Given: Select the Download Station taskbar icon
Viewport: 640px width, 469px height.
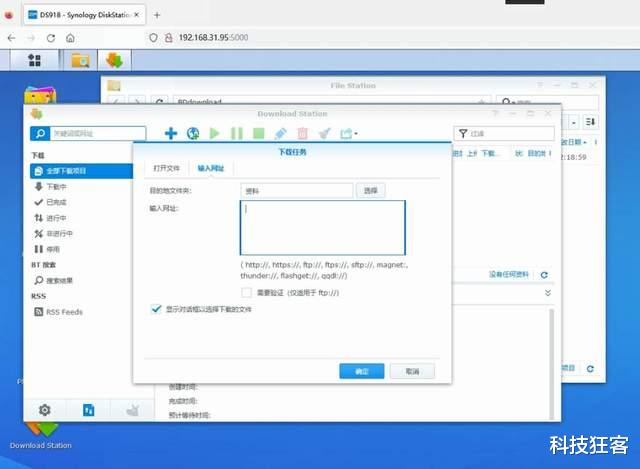Looking at the screenshot, I should [115, 60].
